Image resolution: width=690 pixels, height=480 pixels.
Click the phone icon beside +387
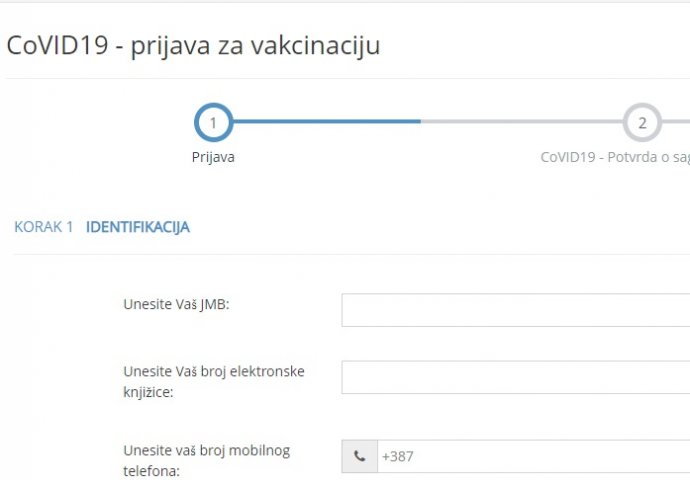point(359,456)
